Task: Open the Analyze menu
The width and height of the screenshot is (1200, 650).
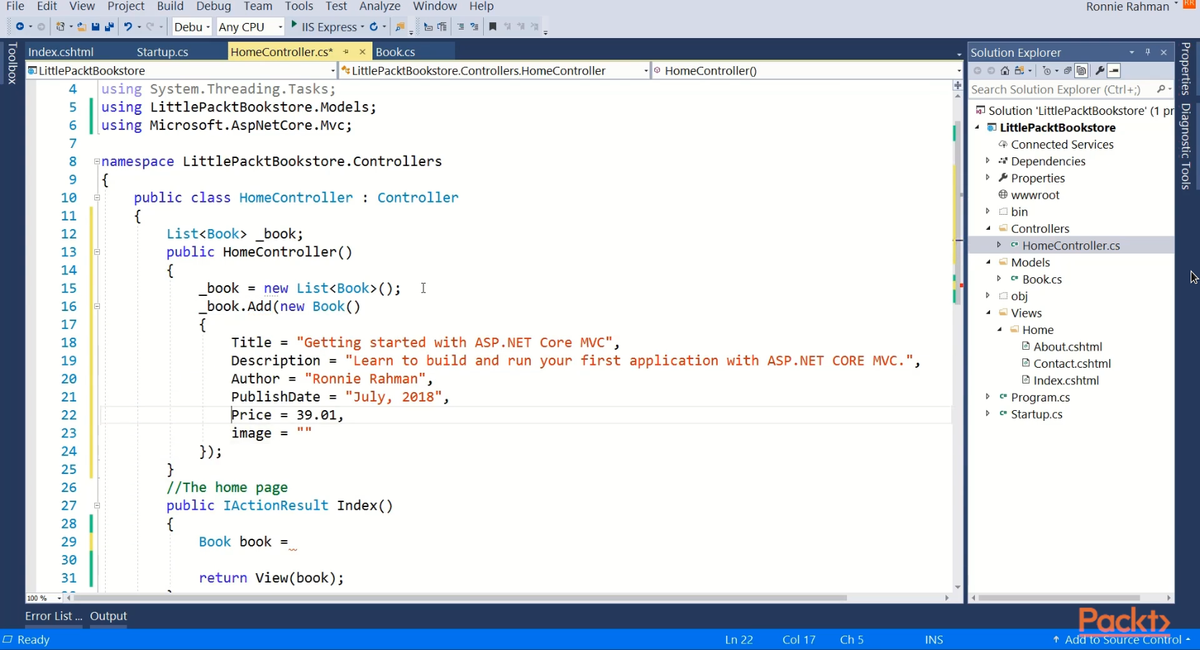Action: [x=380, y=6]
